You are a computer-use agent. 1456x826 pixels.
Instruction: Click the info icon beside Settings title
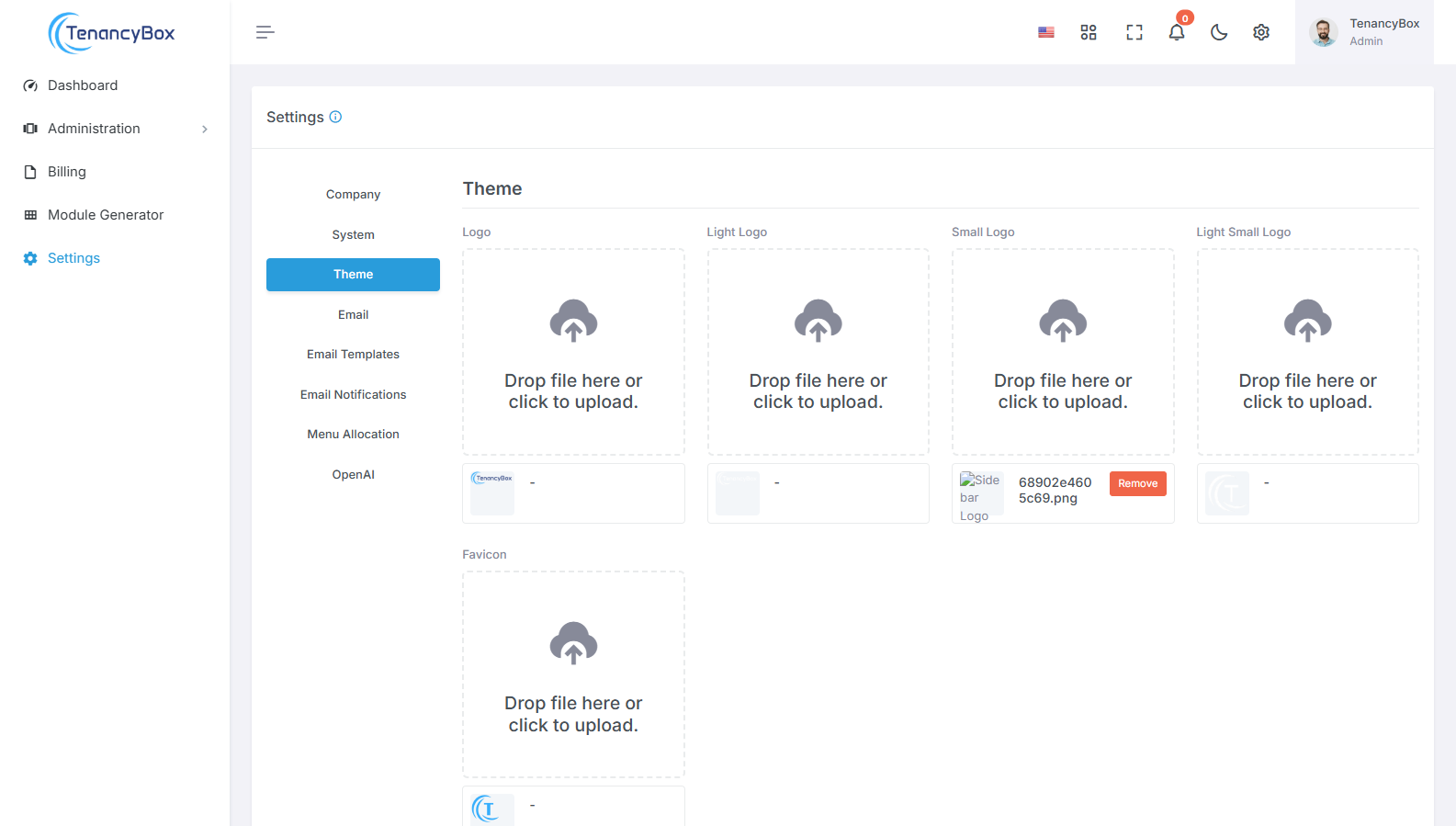pos(335,117)
